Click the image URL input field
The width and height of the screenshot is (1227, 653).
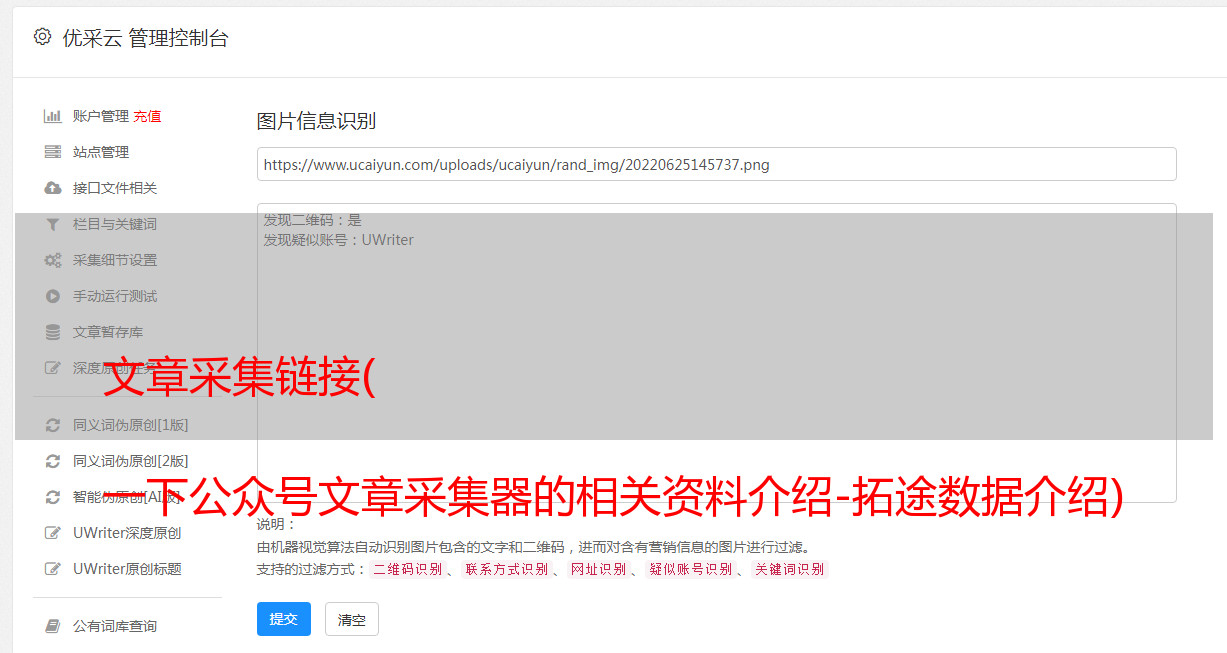716,164
